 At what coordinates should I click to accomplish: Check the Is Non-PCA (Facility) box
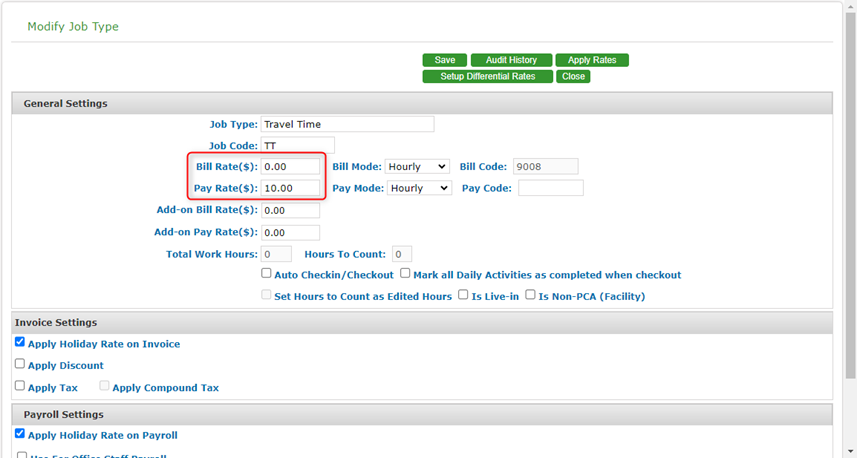(531, 295)
